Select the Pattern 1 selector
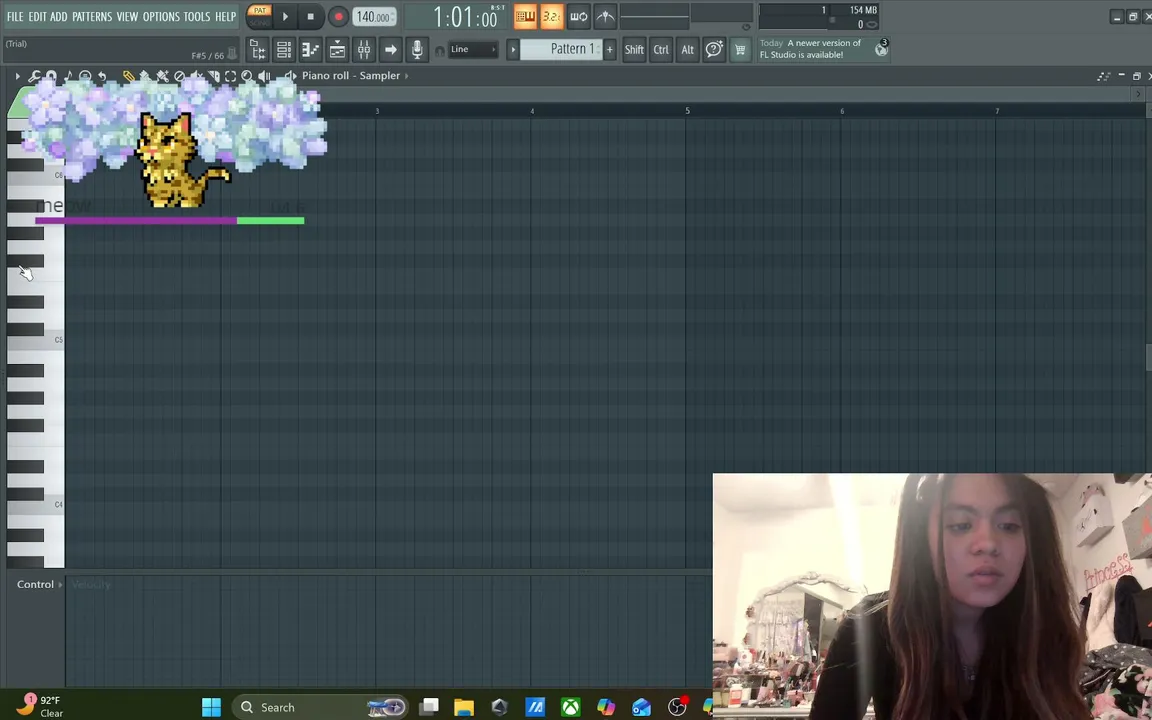Image resolution: width=1152 pixels, height=720 pixels. (x=561, y=49)
